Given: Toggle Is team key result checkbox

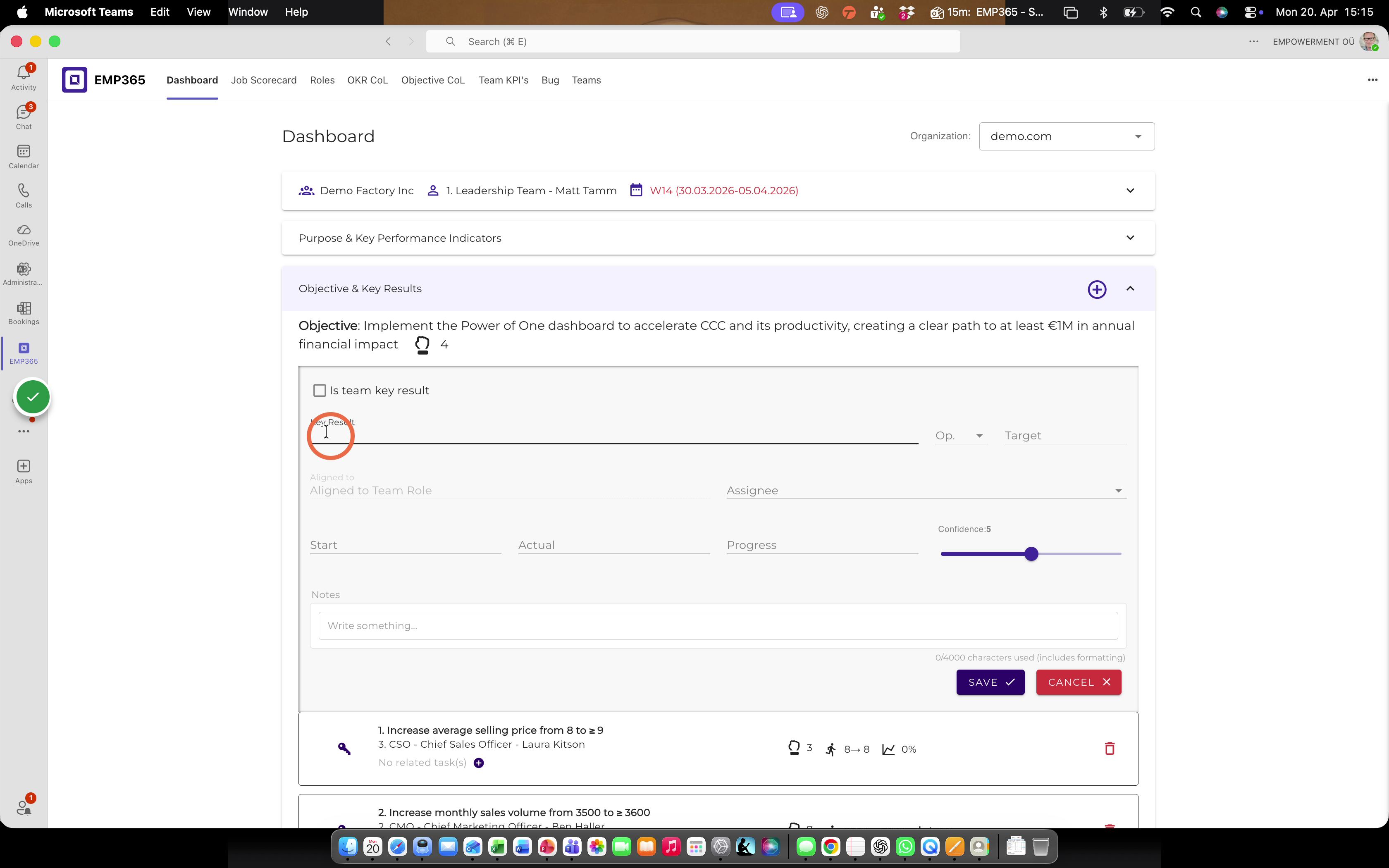Looking at the screenshot, I should [x=320, y=390].
